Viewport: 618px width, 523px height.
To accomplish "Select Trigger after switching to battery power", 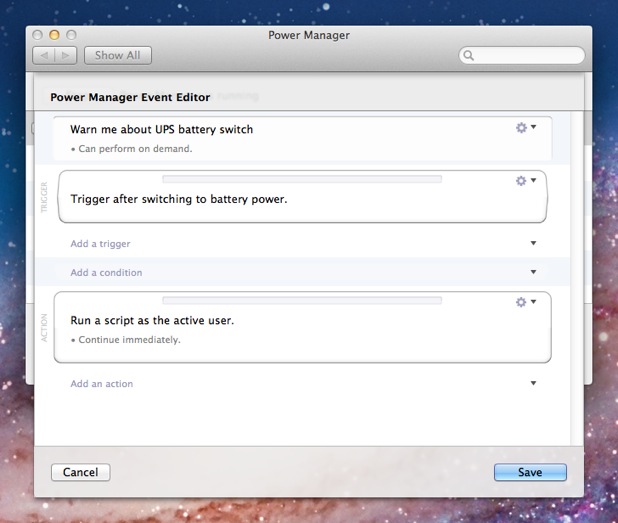I will click(x=179, y=199).
